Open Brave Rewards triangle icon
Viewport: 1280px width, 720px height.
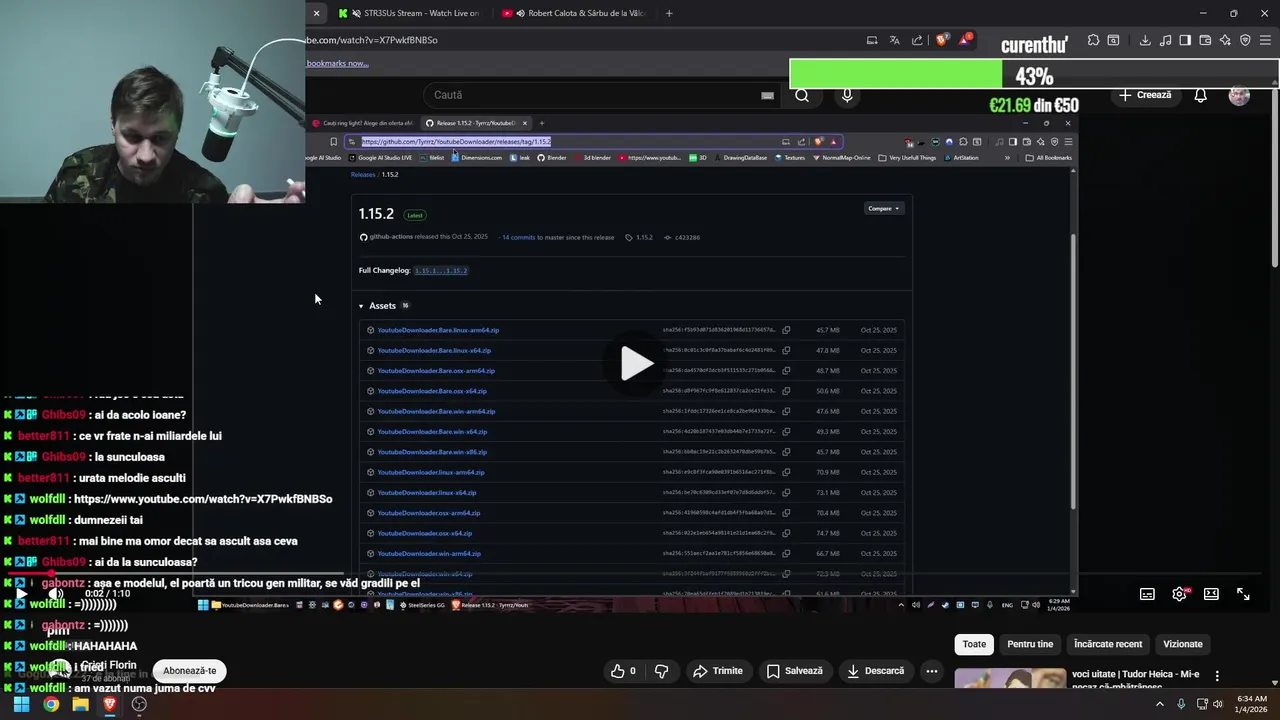(966, 40)
